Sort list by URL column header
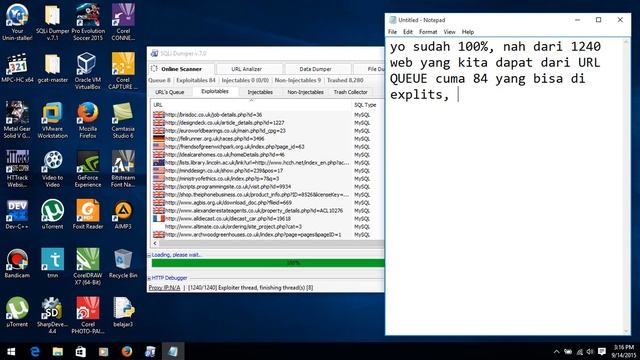This screenshot has width=640, height=360. pyautogui.click(x=251, y=105)
